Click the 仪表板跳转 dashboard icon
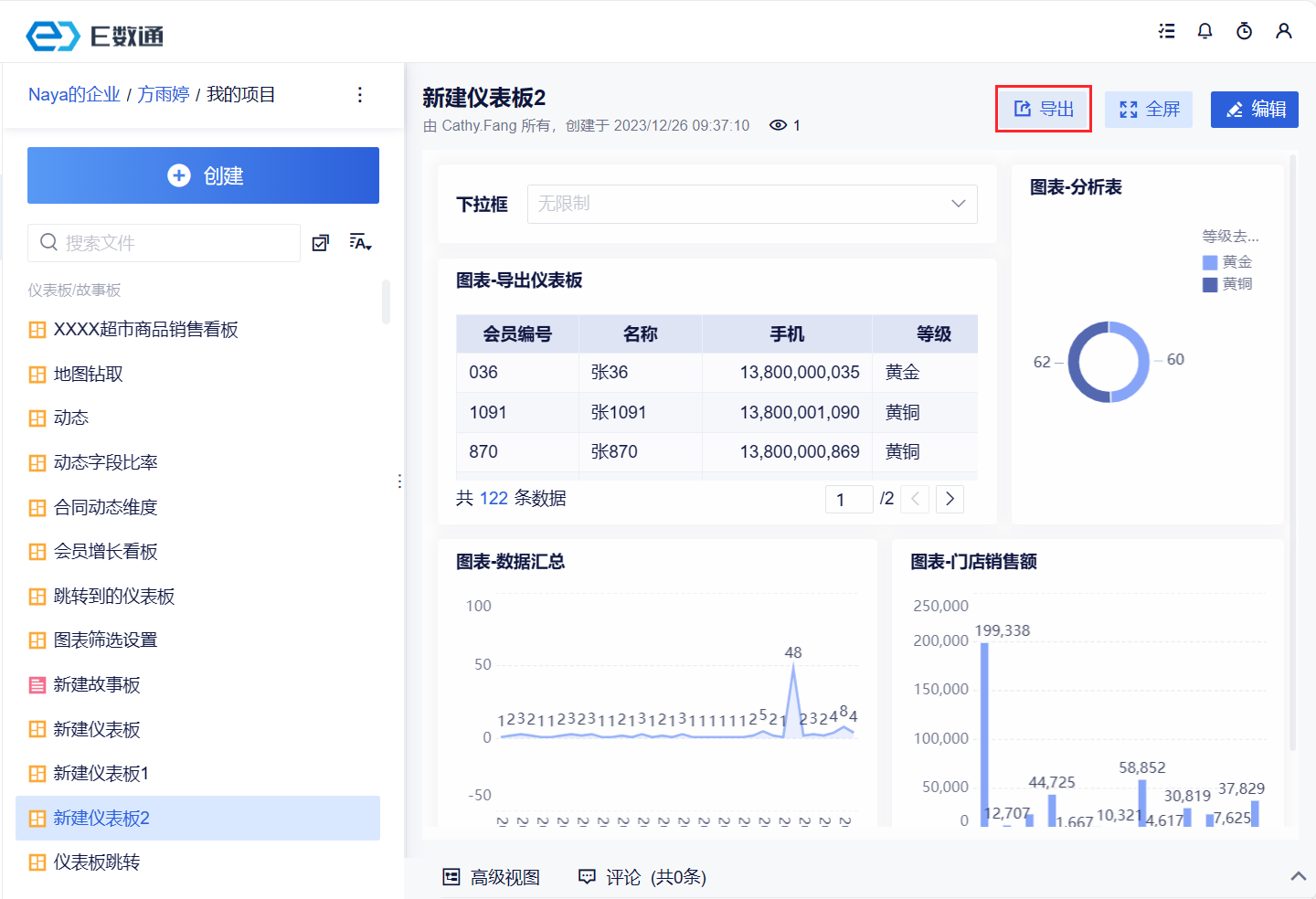The height and width of the screenshot is (899, 1316). 37,862
